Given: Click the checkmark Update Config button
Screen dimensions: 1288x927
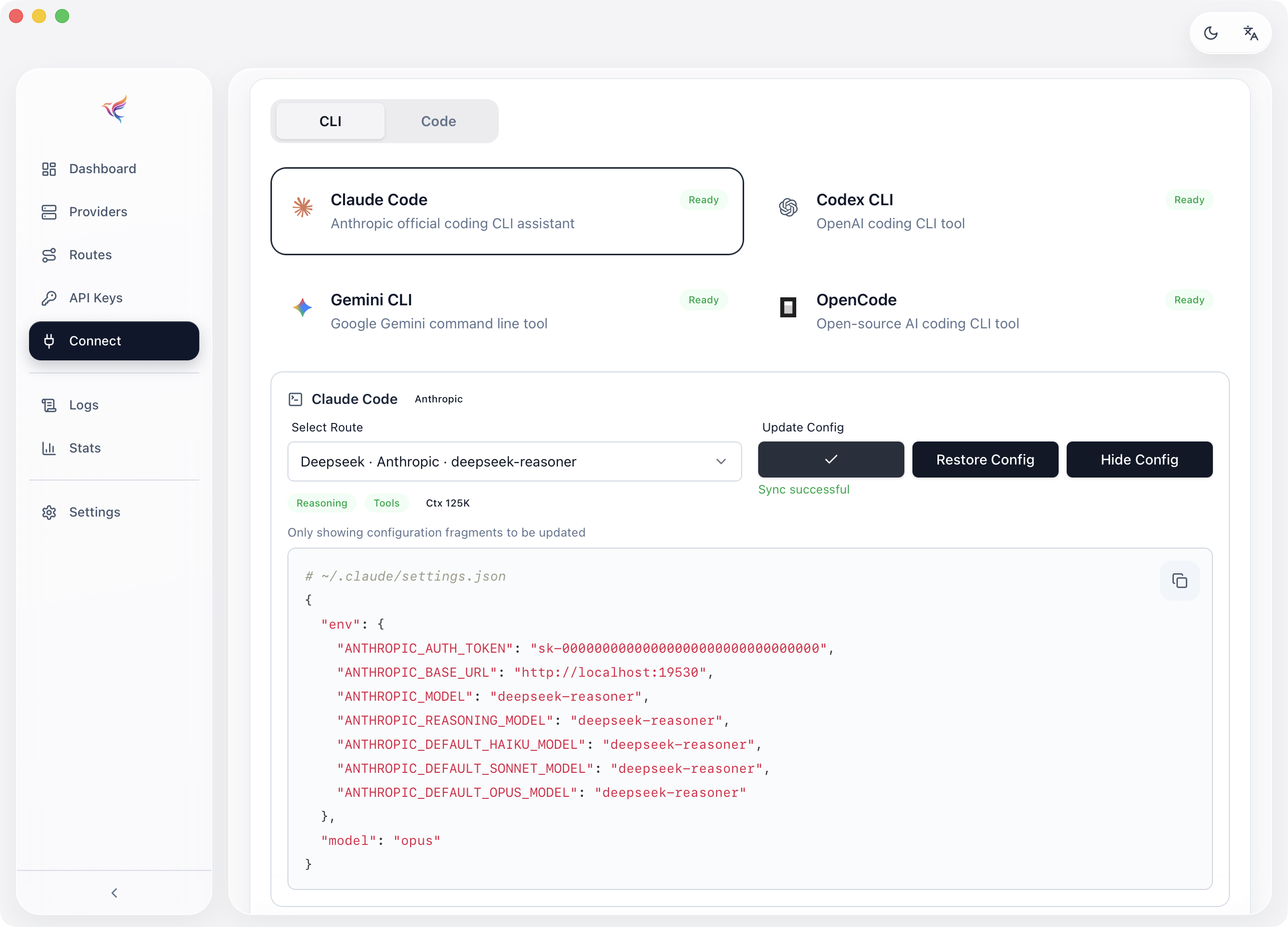Looking at the screenshot, I should [x=831, y=460].
